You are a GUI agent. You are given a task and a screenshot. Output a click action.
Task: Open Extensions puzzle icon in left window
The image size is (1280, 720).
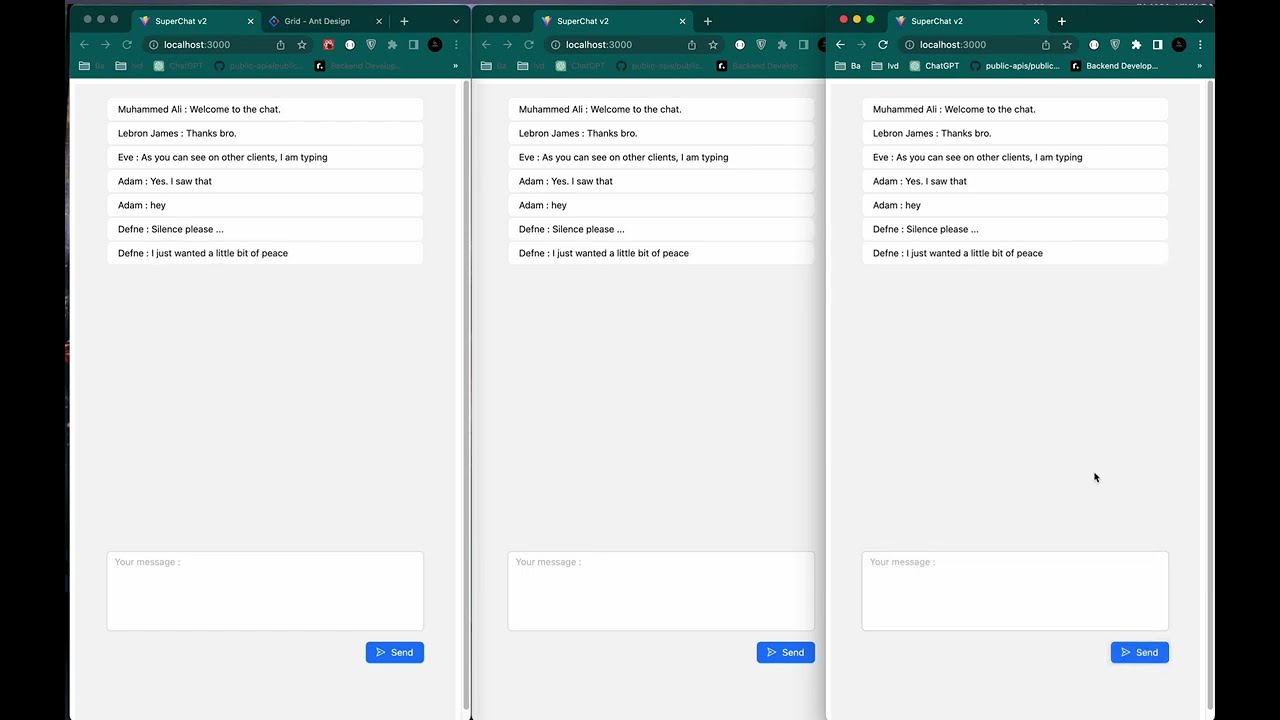coord(392,44)
